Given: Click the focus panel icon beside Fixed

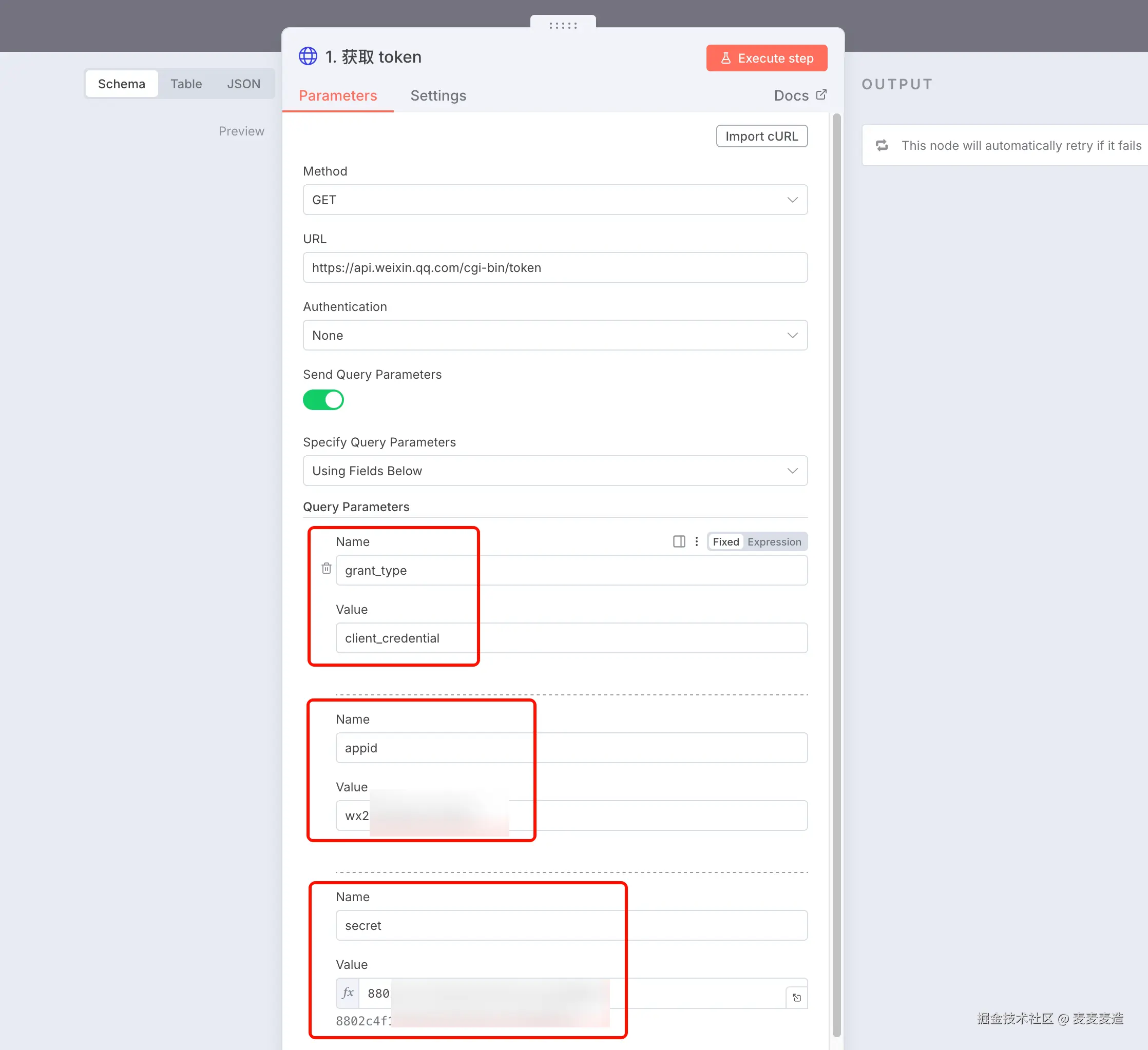Looking at the screenshot, I should 679,541.
